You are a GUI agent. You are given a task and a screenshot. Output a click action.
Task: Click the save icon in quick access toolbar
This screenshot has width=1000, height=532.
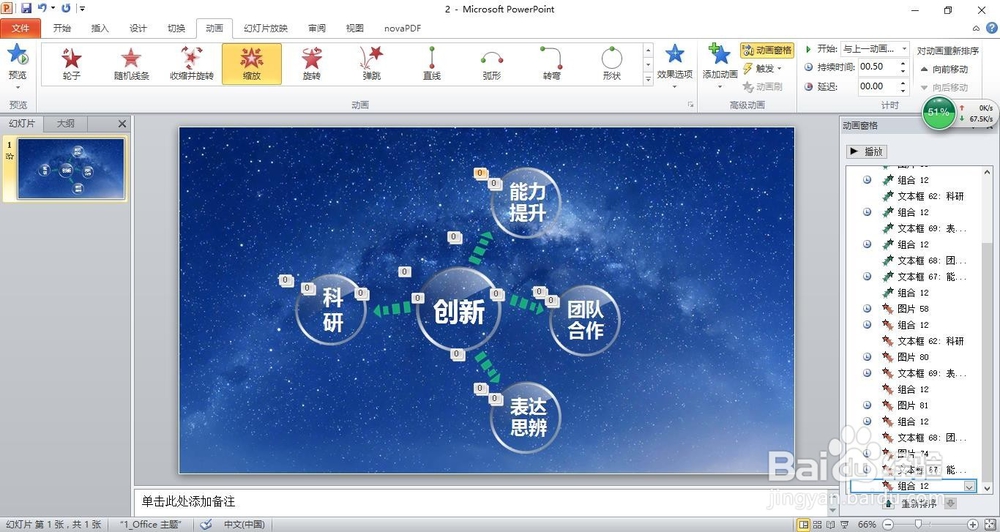tap(26, 8)
